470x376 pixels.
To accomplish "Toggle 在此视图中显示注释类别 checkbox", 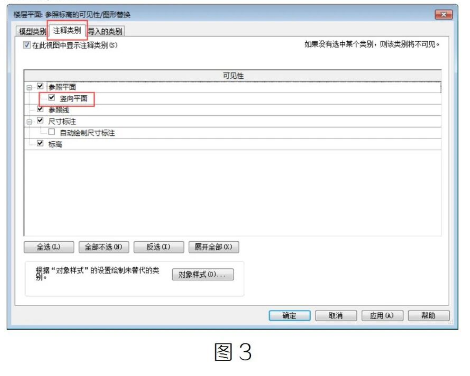I will (27, 45).
